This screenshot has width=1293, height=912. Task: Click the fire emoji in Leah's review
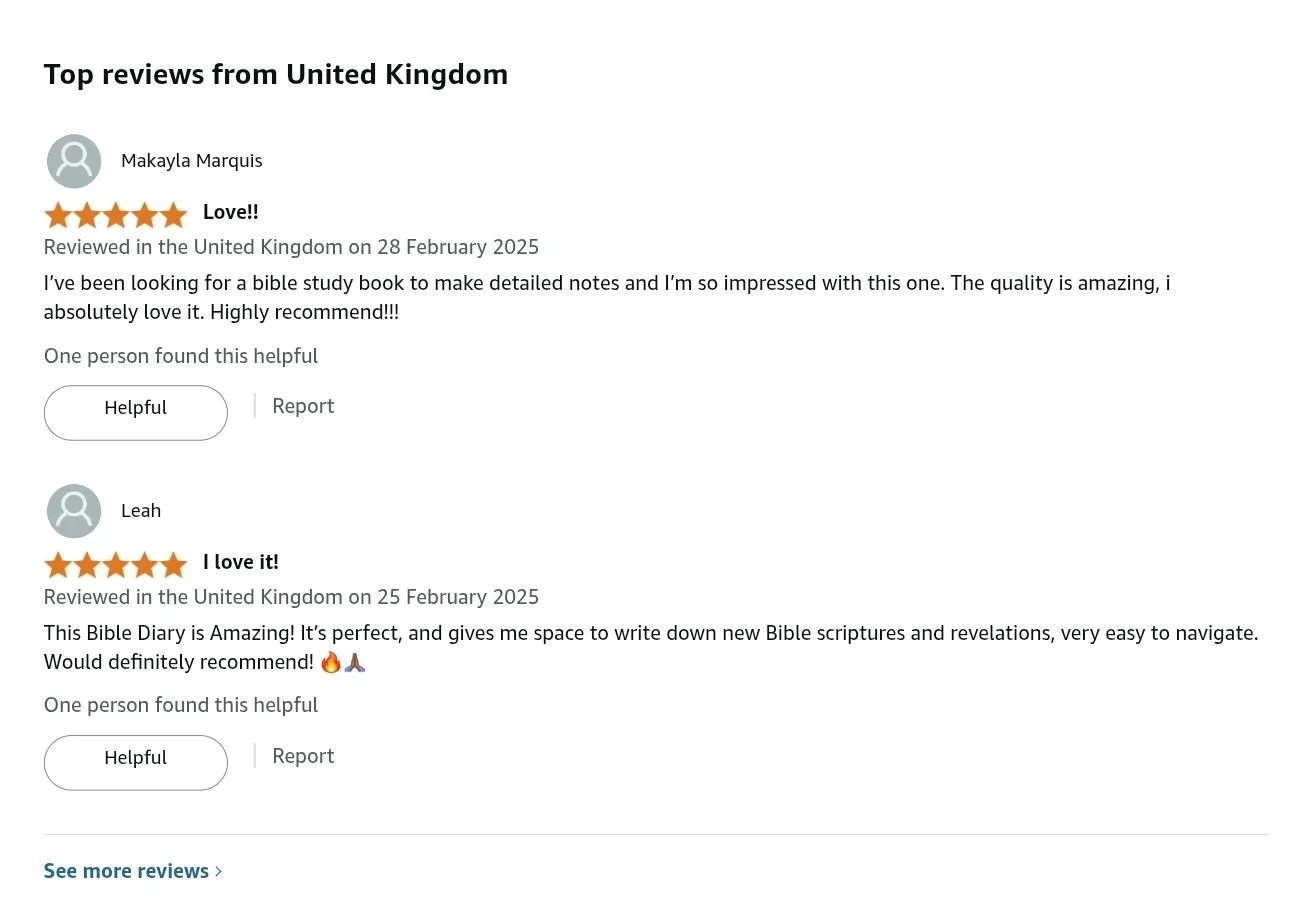point(331,662)
